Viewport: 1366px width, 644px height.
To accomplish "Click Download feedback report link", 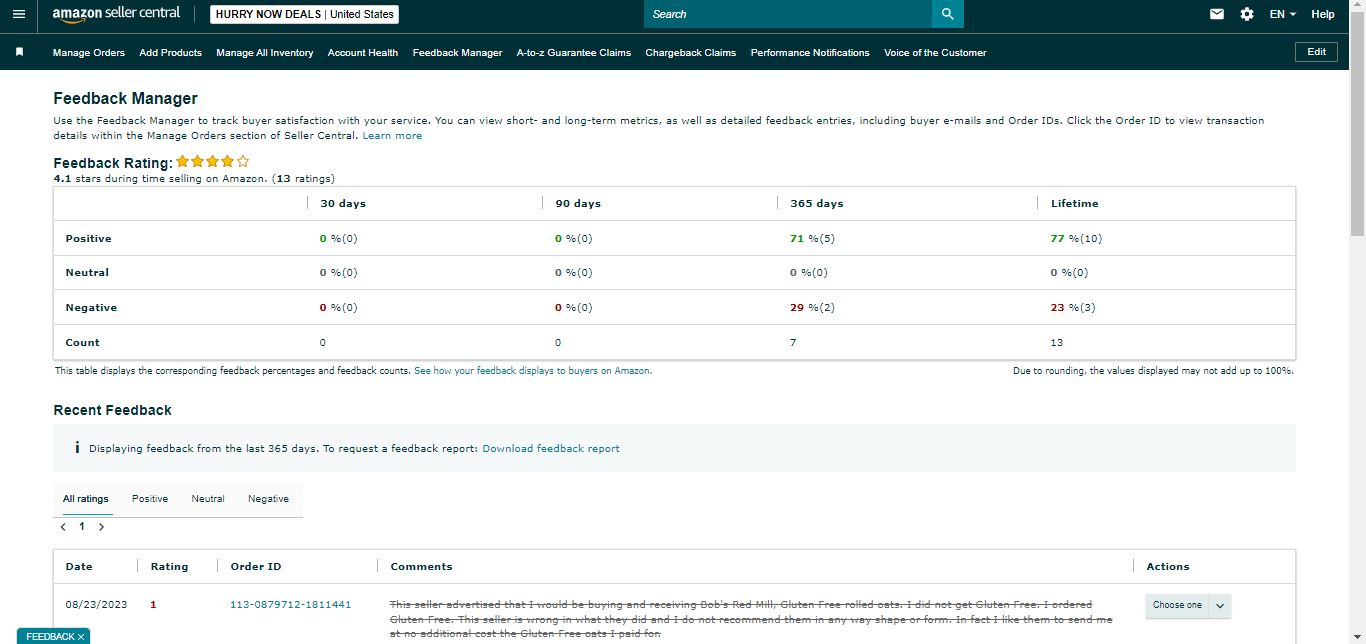I will (x=551, y=448).
